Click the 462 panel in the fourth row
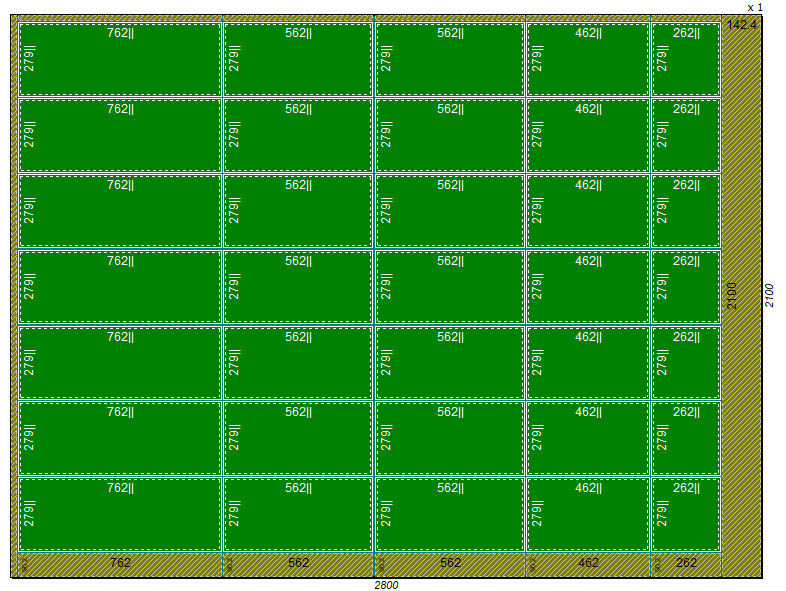786x591 pixels. pyautogui.click(x=588, y=287)
